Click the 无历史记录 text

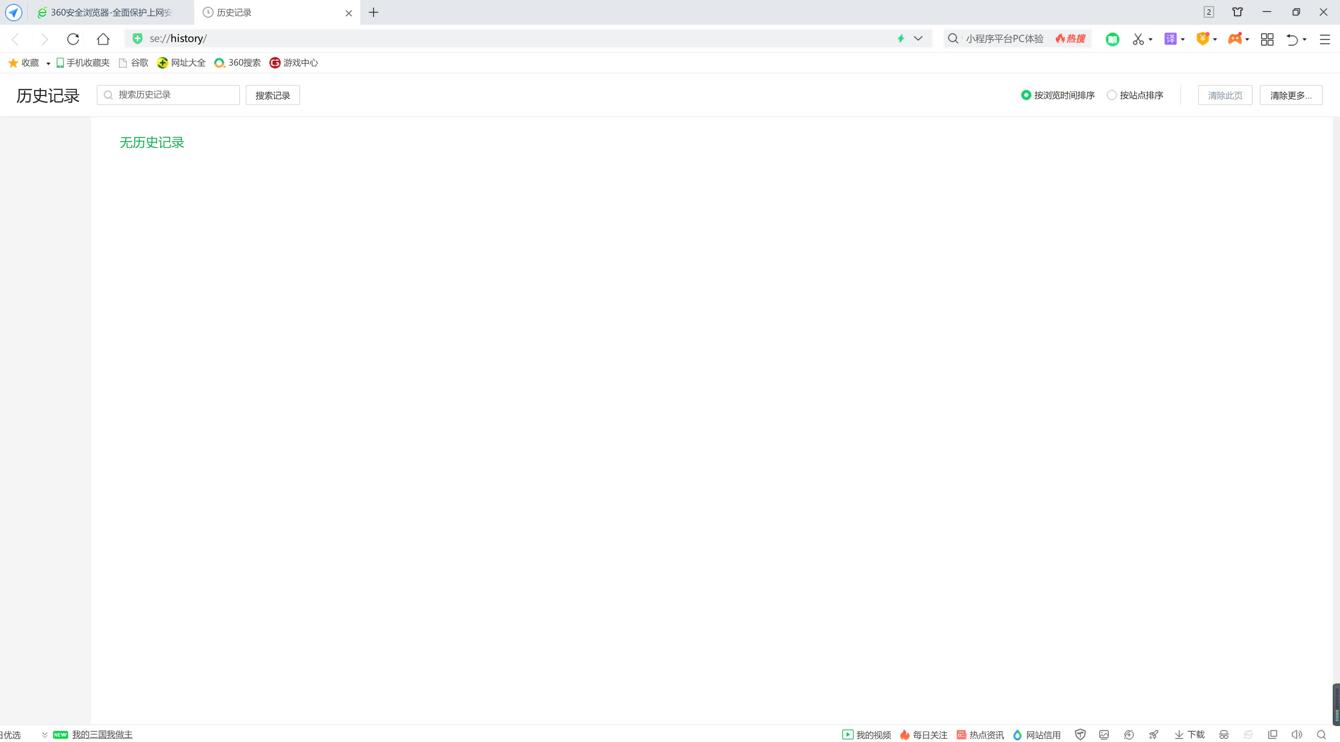coord(152,143)
